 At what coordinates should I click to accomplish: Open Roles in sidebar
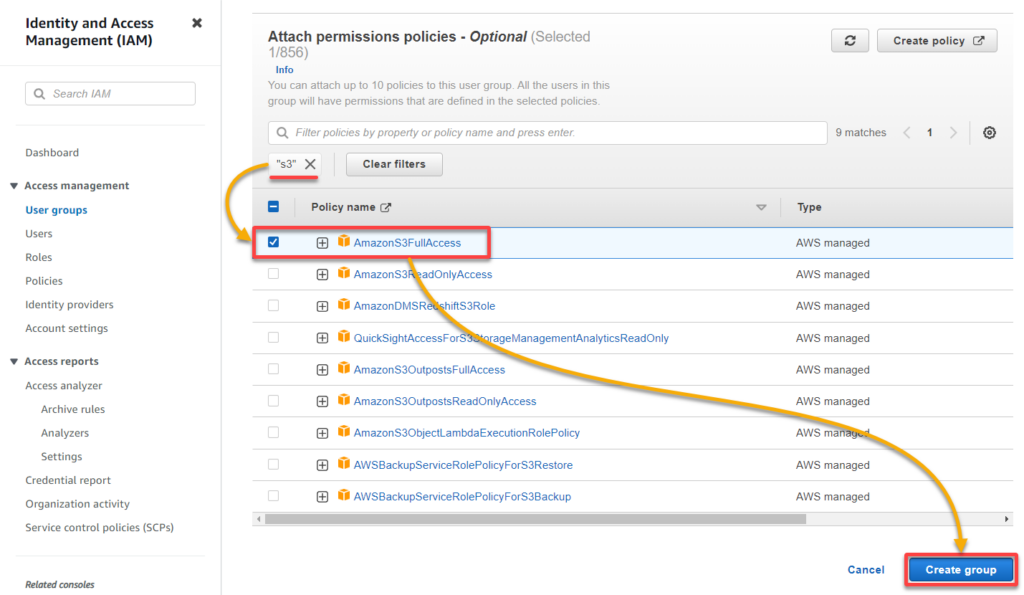[39, 257]
